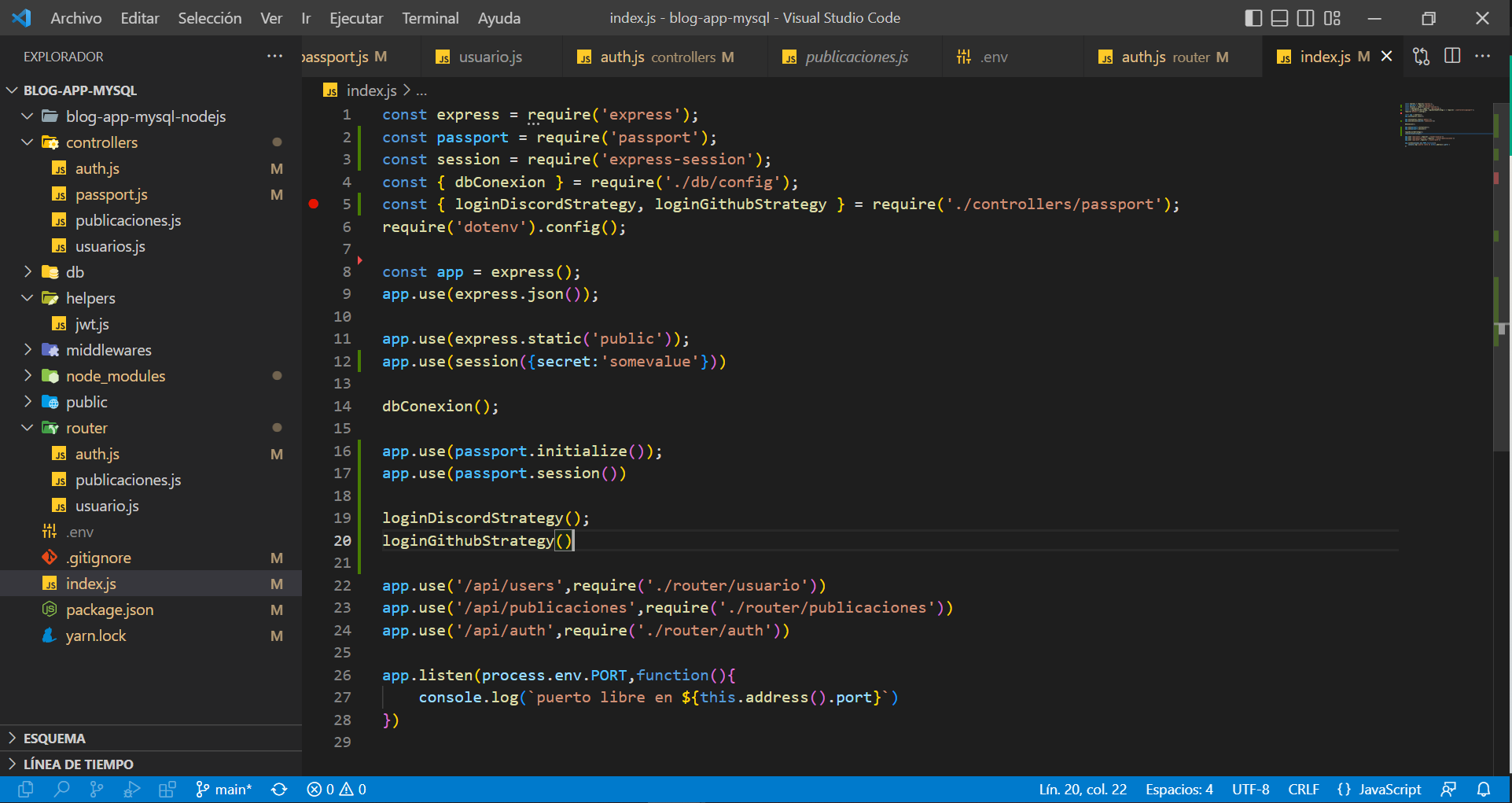
Task: Open the Extensions view in status bar
Action: [x=167, y=789]
